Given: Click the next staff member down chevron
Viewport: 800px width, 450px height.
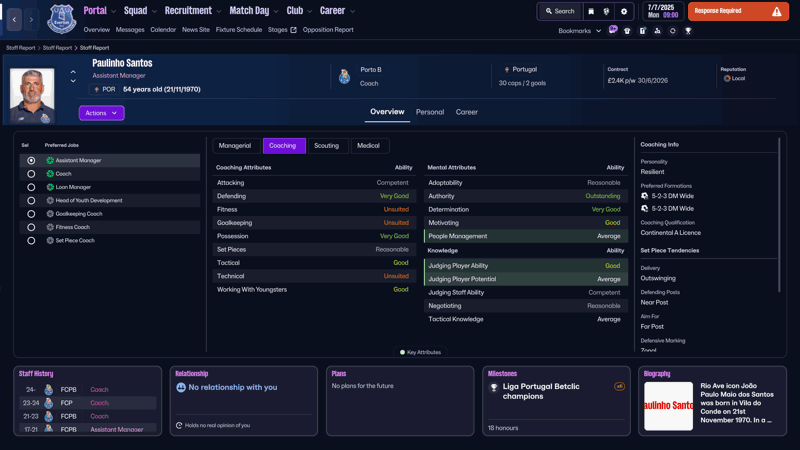Looking at the screenshot, I should (x=73, y=81).
